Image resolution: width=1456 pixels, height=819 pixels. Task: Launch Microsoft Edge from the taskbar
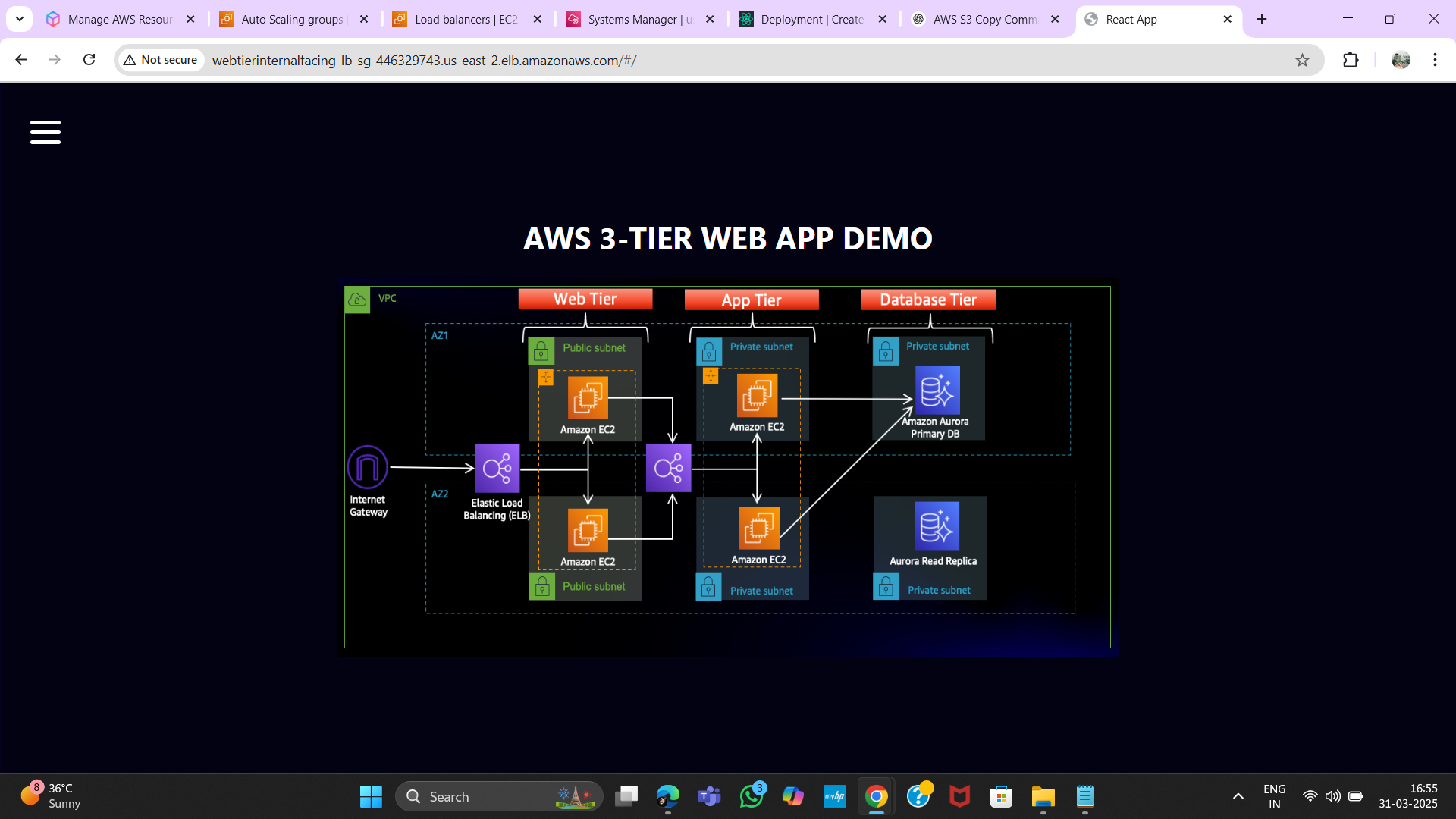(x=668, y=796)
